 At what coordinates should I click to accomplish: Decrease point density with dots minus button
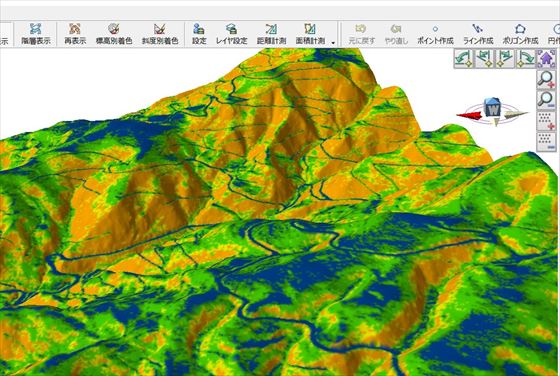[546, 142]
